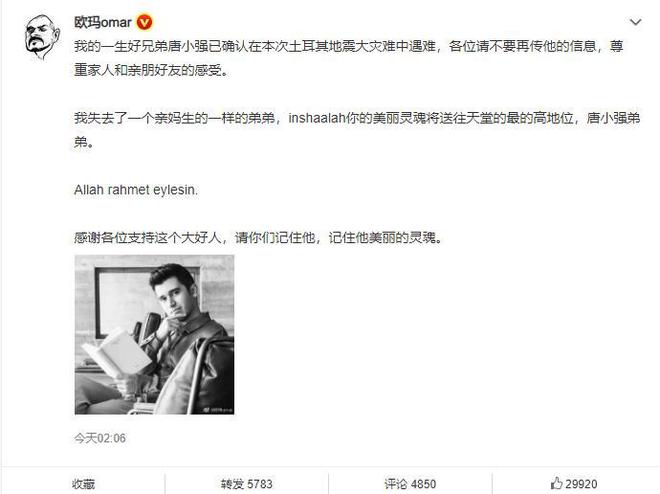Screen dimensions: 660x494
Task: Click the Allah rahmet eylesin line
Action: [x=136, y=190]
